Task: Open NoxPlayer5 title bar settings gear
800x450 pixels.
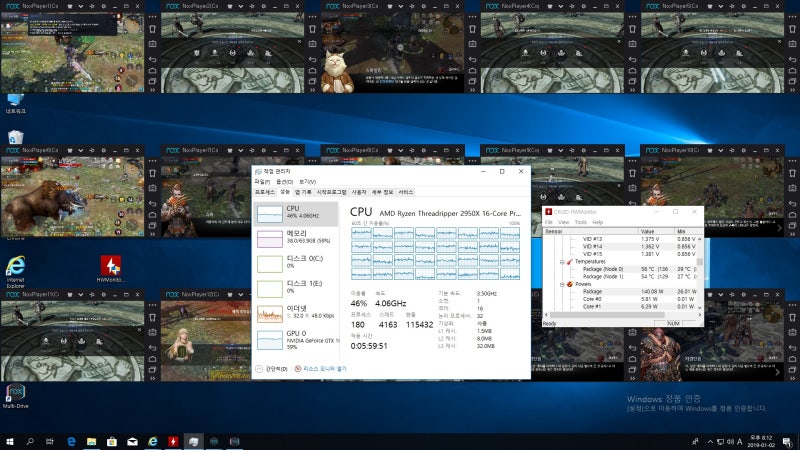Action: [744, 7]
